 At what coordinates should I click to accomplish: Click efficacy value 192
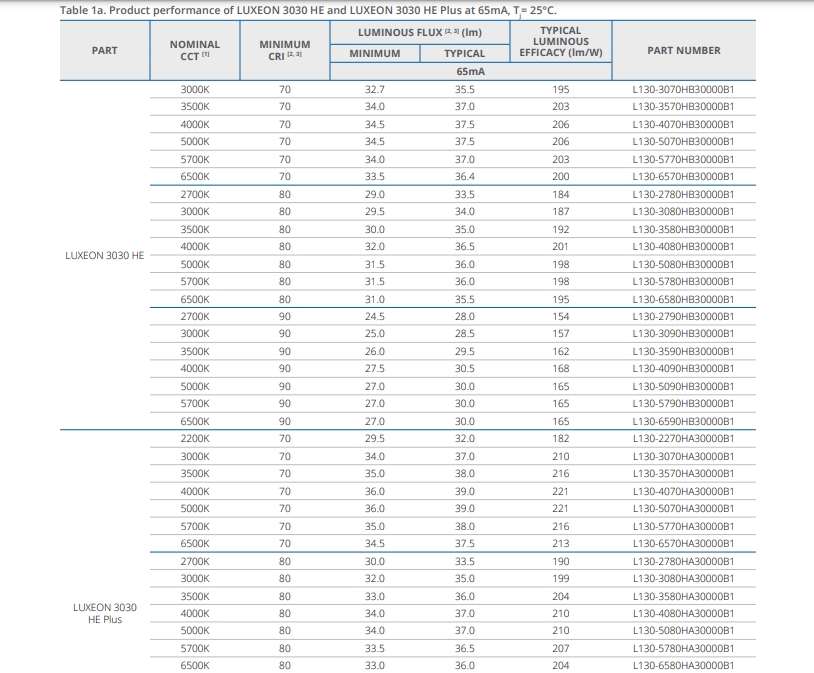tap(561, 230)
